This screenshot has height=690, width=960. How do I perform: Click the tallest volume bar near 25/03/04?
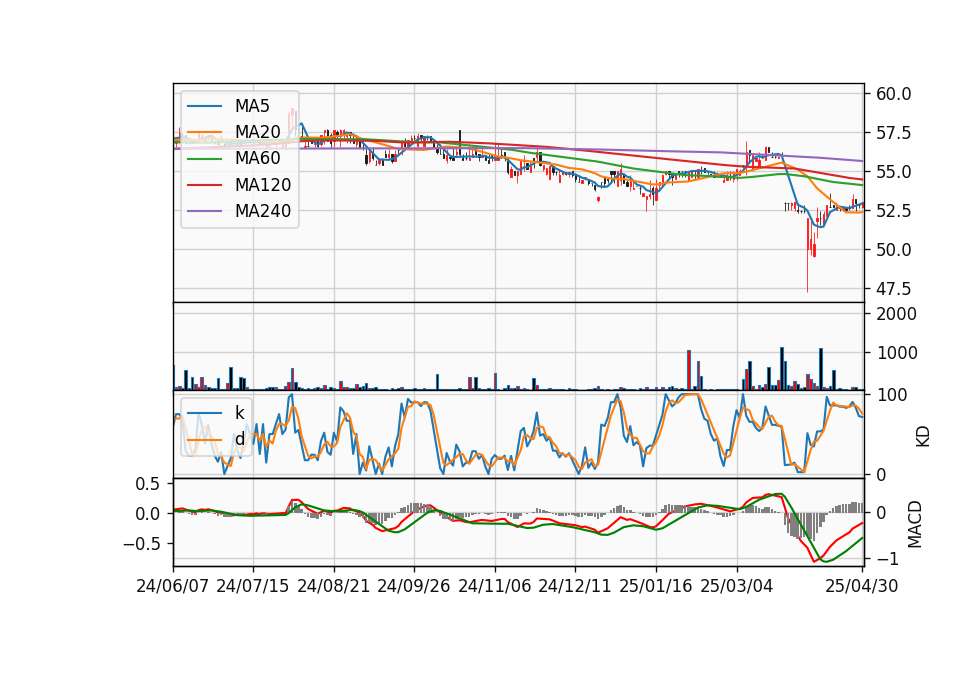point(782,369)
